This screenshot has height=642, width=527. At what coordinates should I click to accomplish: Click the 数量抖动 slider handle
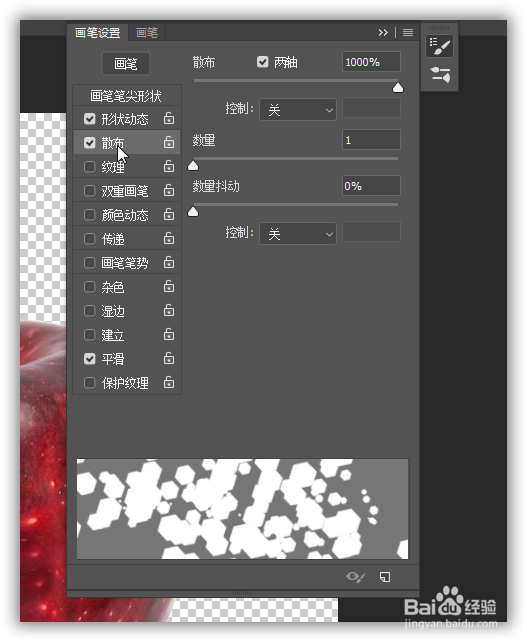(x=193, y=211)
